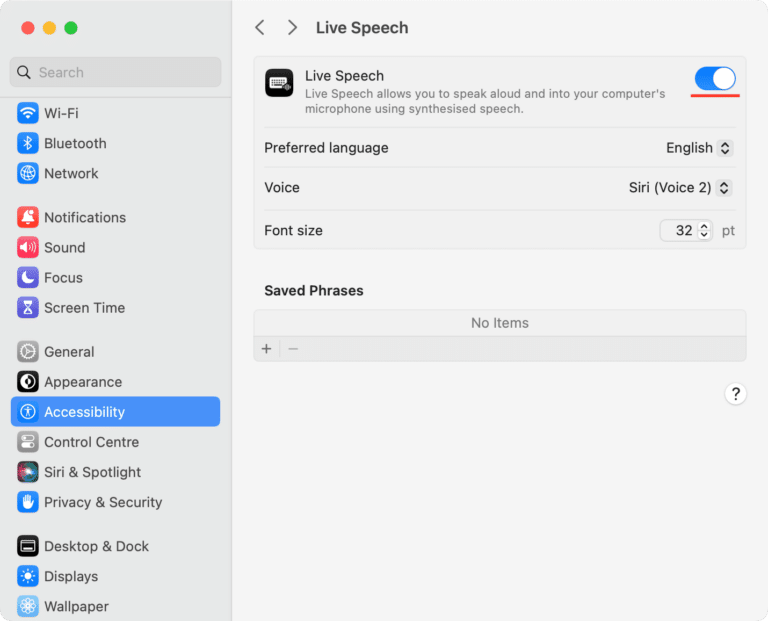Click the Accessibility icon in sidebar

[x=28, y=412]
